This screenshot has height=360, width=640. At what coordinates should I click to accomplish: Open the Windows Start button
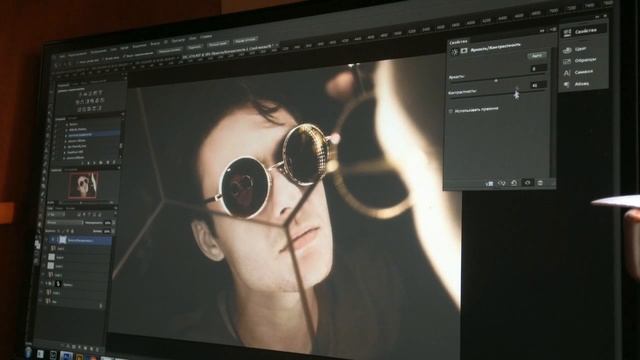coord(28,352)
